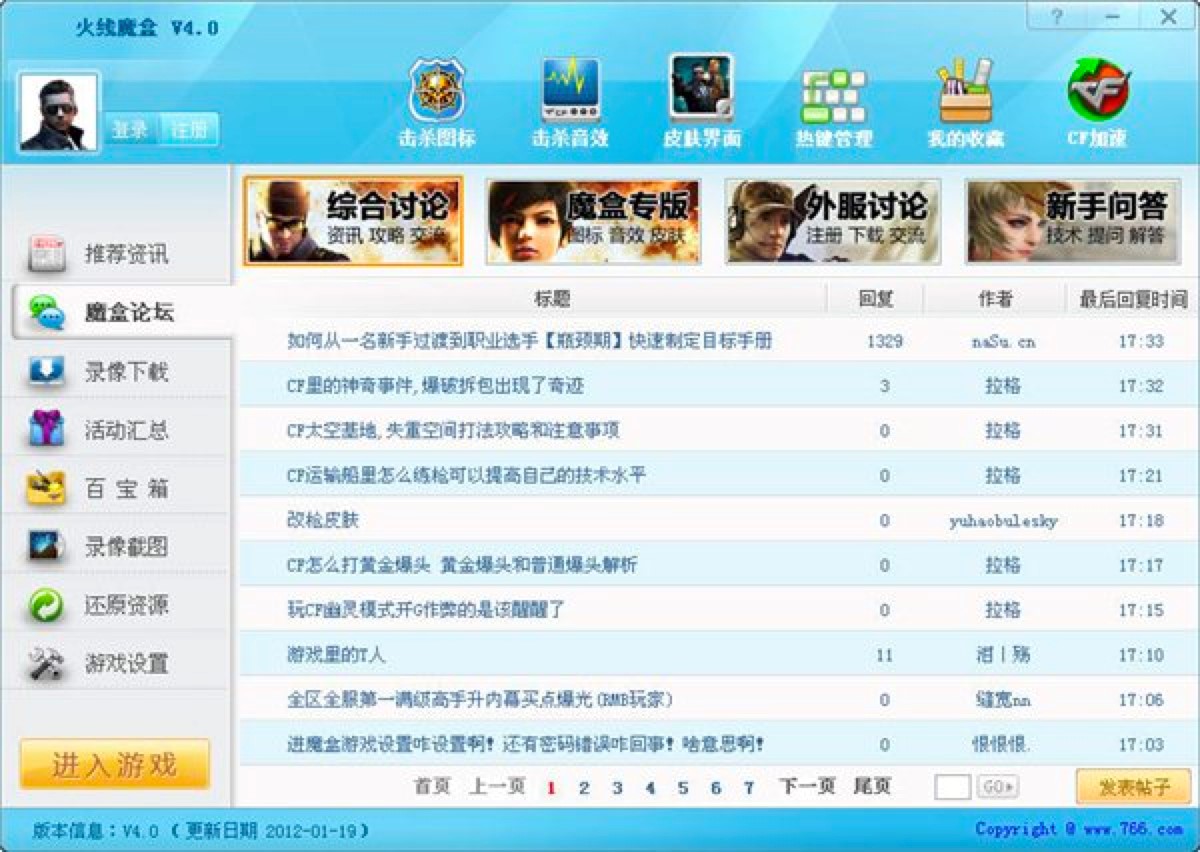Select 游戏设置 in the sidebar
Viewport: 1200px width, 852px height.
tap(118, 662)
